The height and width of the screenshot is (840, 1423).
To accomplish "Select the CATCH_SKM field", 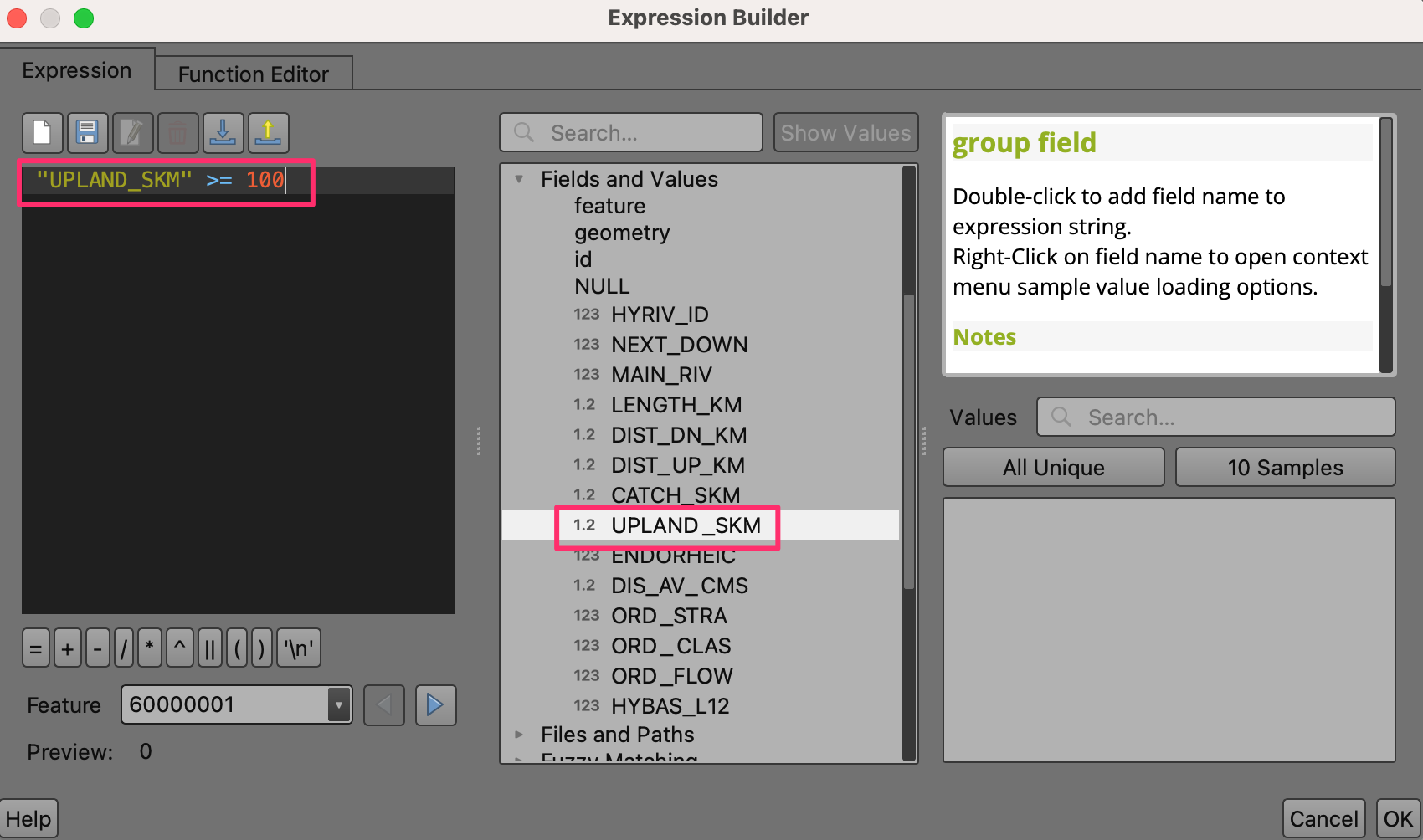I will coord(675,495).
